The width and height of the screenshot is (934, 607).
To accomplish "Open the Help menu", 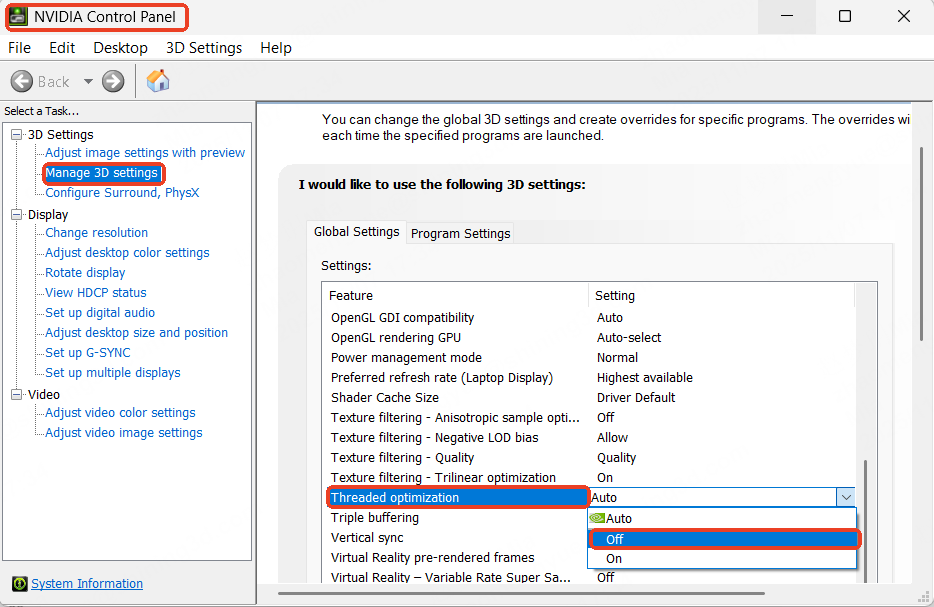I will [276, 48].
